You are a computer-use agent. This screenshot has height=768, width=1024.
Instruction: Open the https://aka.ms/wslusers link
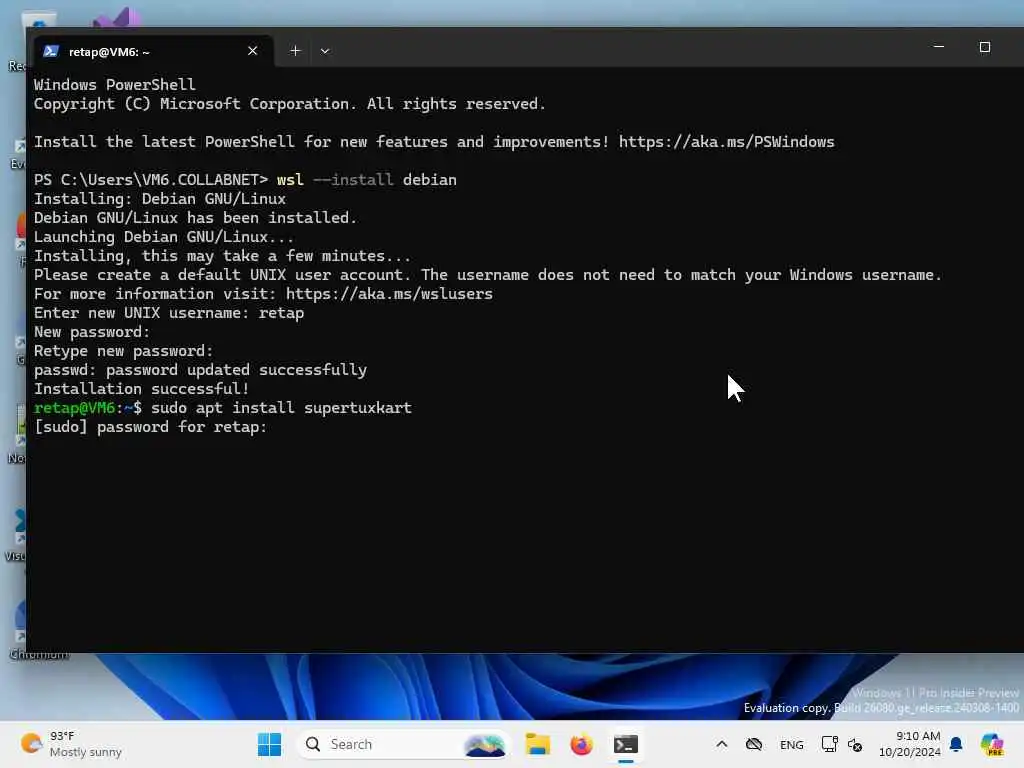[389, 294]
